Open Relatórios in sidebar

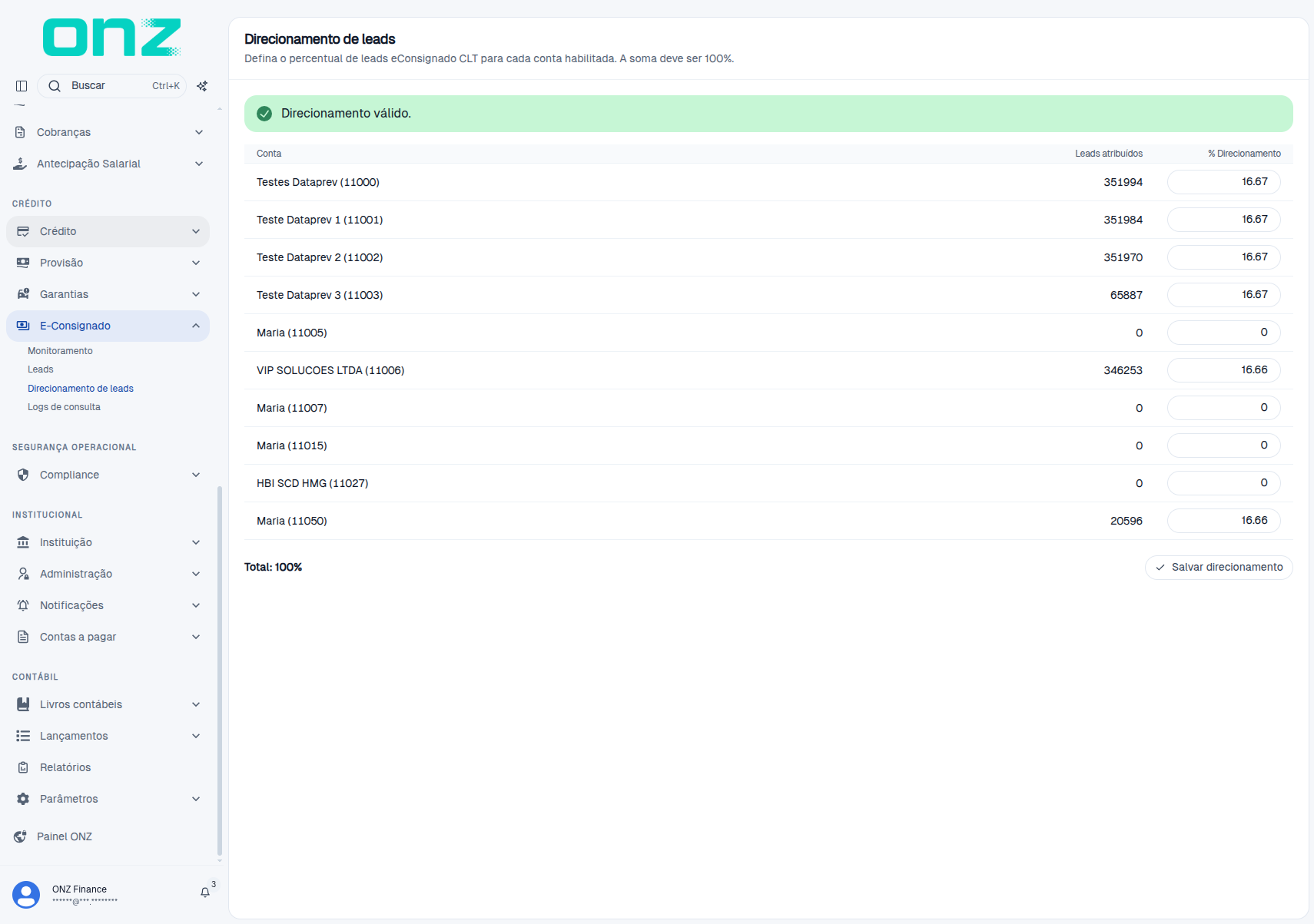click(65, 767)
